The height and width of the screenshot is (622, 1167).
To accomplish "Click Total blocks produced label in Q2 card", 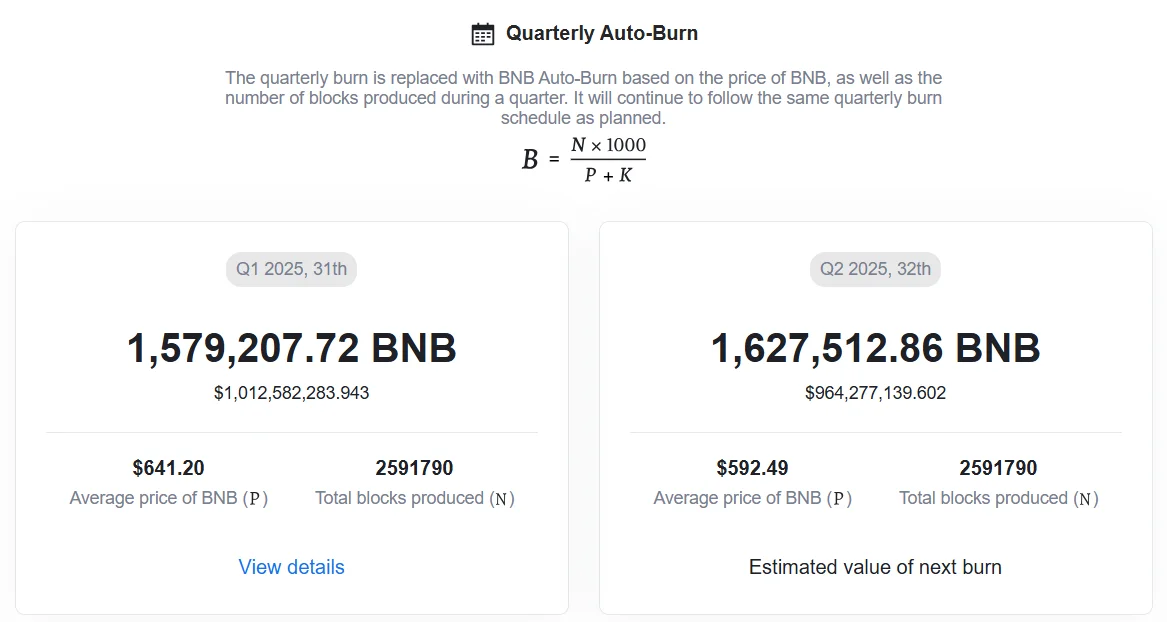I will (x=999, y=498).
